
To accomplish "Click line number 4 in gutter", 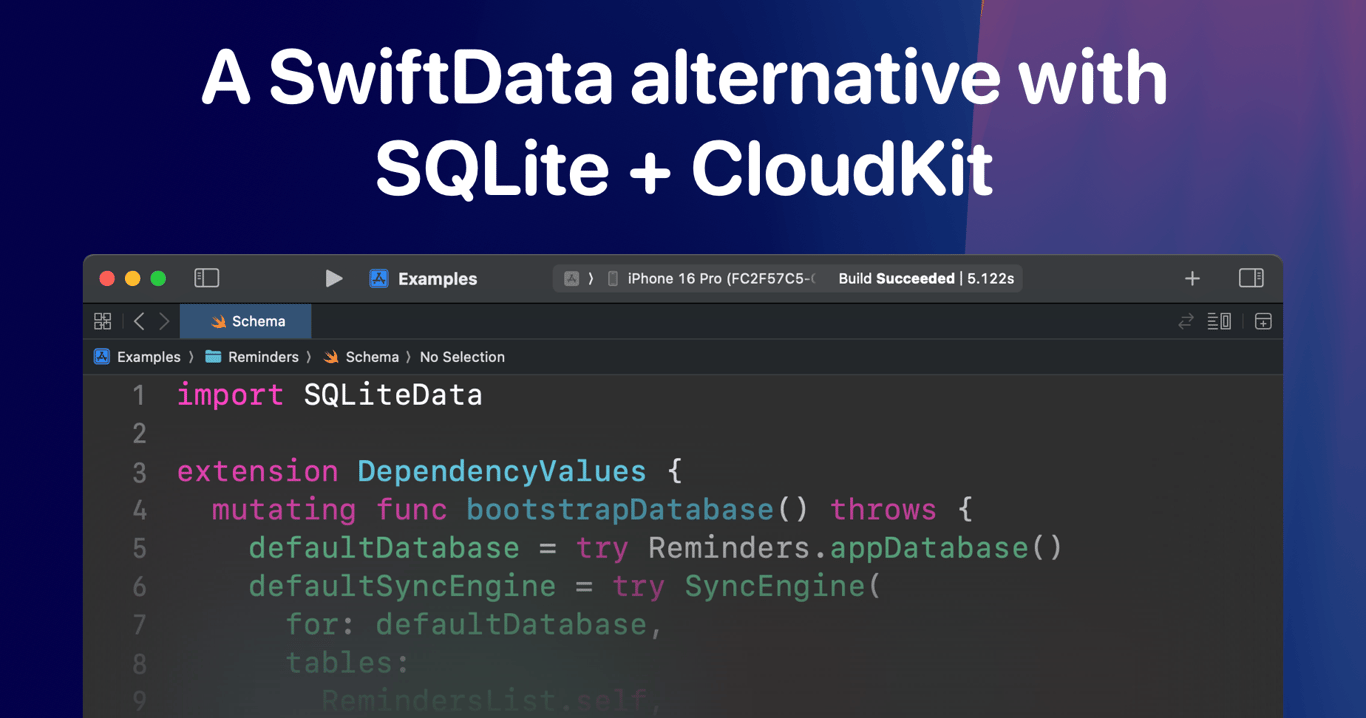I will [x=139, y=511].
